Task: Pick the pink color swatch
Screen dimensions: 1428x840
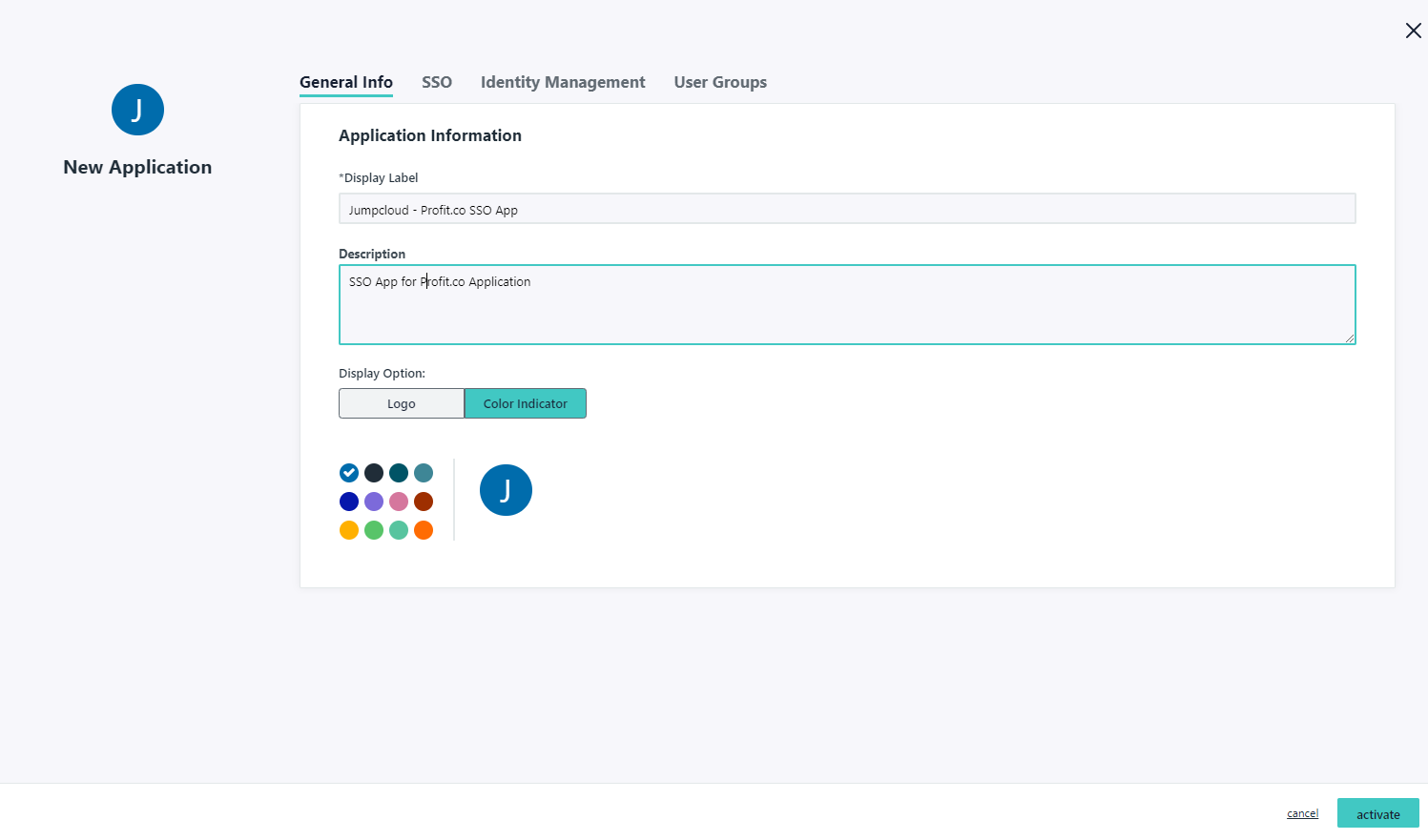Action: pyautogui.click(x=399, y=502)
